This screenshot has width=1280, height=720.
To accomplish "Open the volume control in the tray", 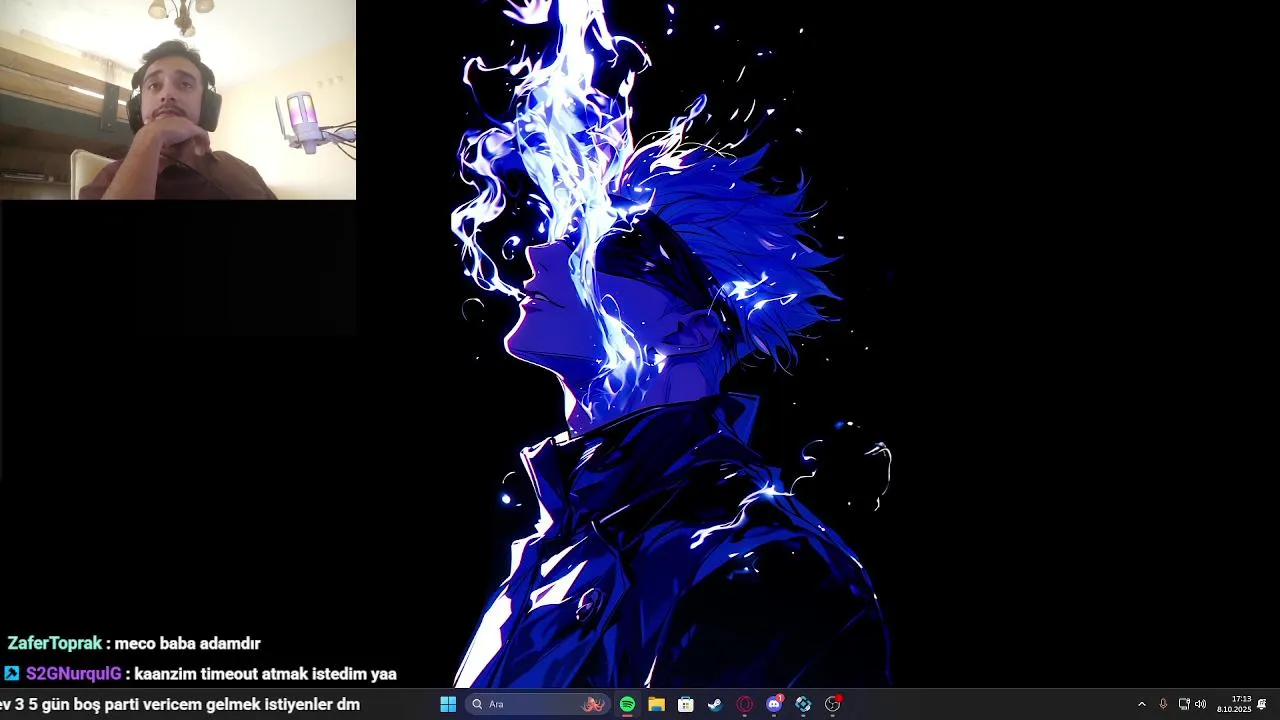I will tap(1200, 704).
